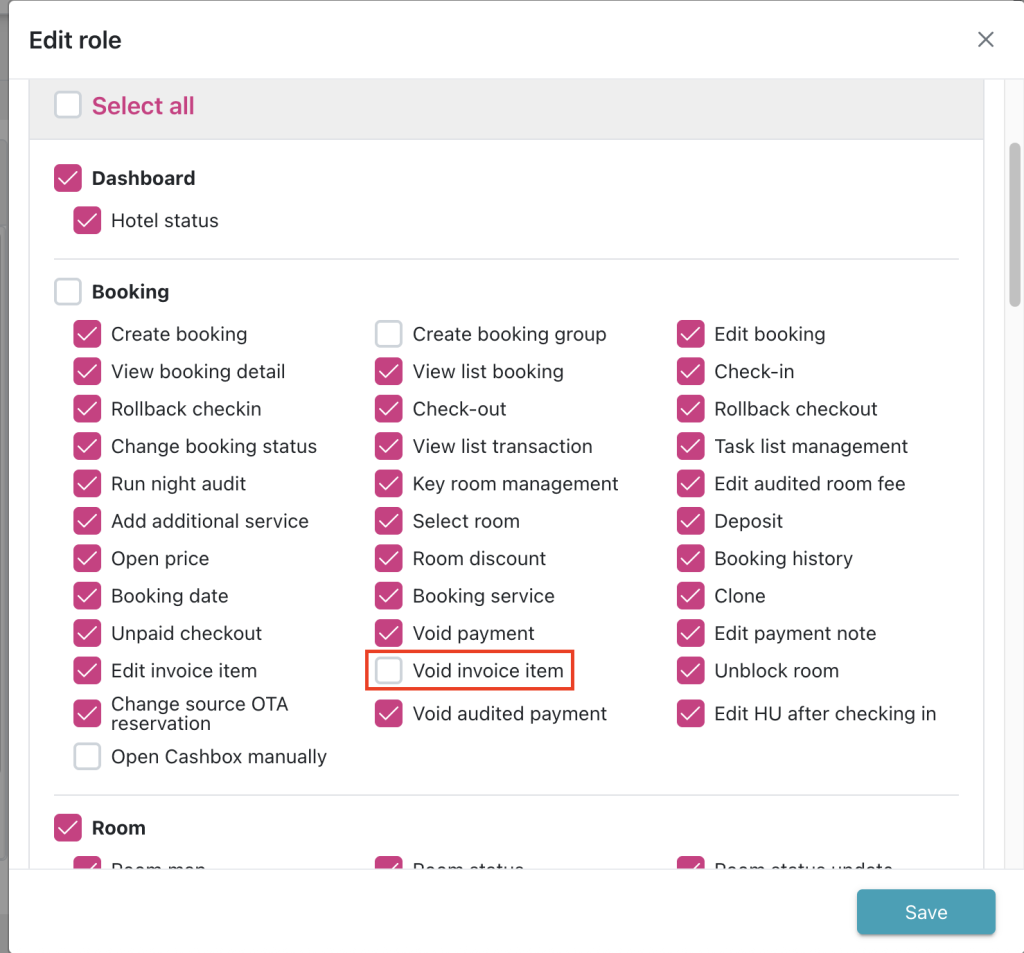Close the Edit role dialog
The height and width of the screenshot is (953, 1024).
click(986, 40)
